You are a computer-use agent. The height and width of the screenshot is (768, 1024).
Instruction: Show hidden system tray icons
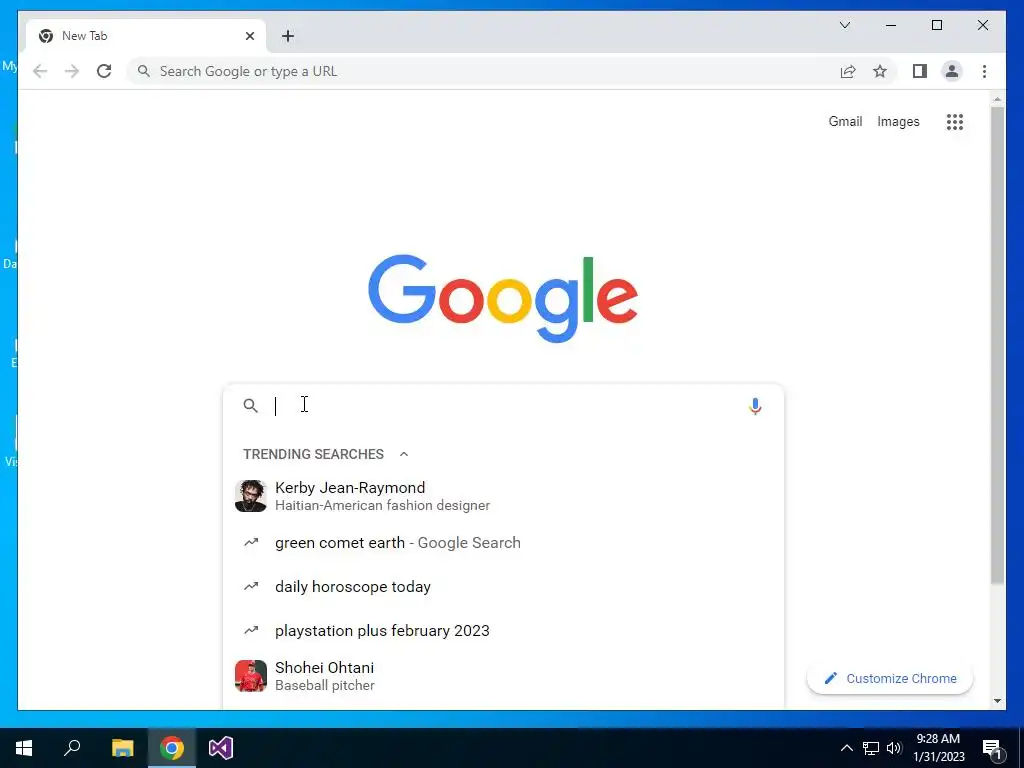pyautogui.click(x=846, y=748)
